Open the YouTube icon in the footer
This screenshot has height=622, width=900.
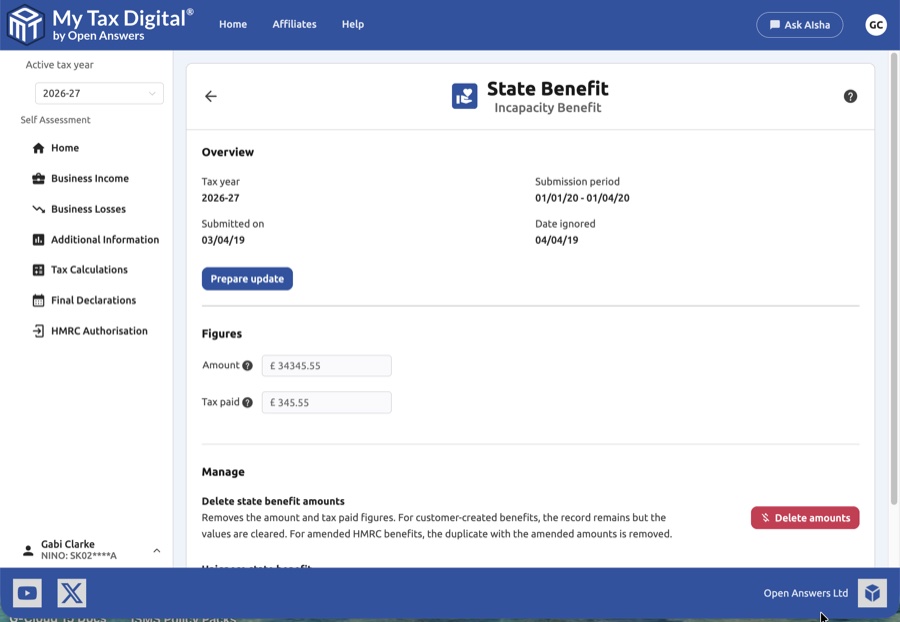[x=27, y=592]
